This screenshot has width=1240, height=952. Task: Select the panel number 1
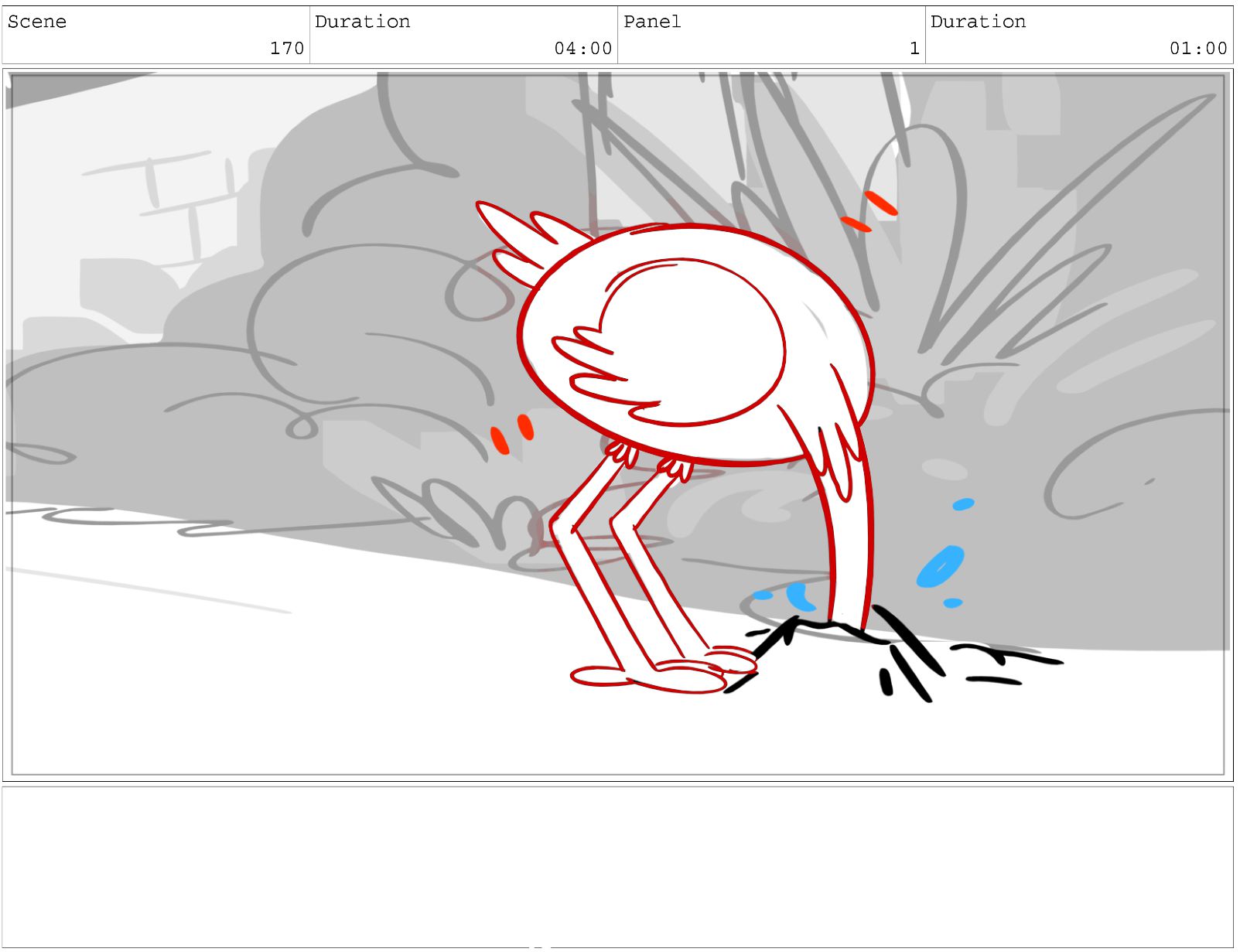[914, 48]
